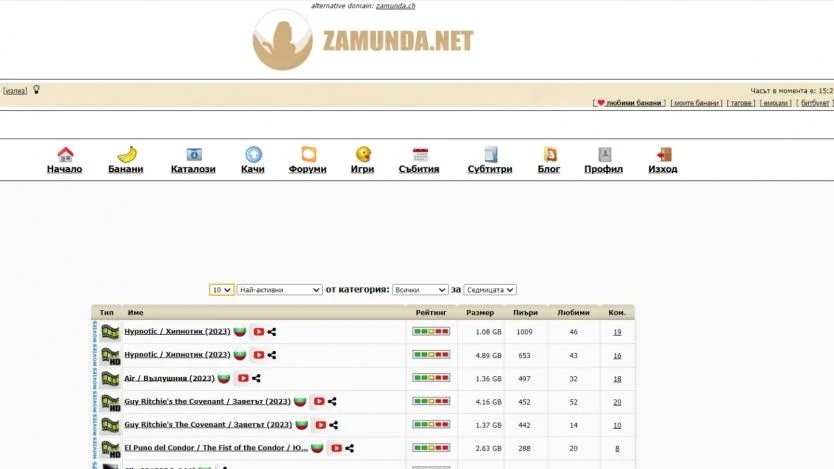Open the Седмицата period dropdown

coord(490,290)
